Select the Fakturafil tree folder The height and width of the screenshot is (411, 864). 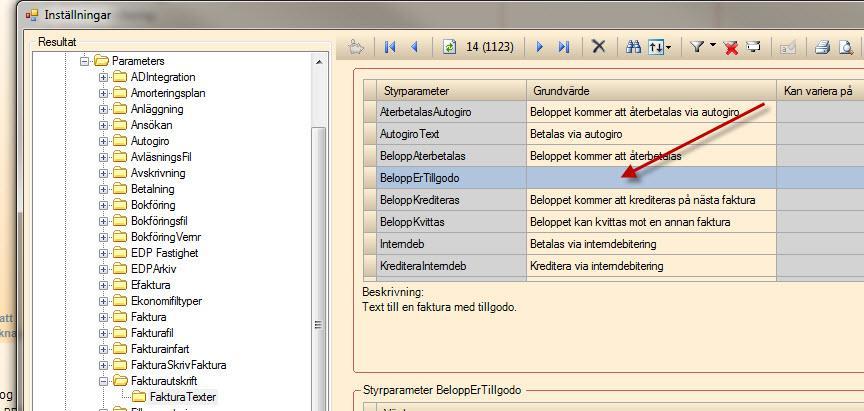tap(153, 333)
